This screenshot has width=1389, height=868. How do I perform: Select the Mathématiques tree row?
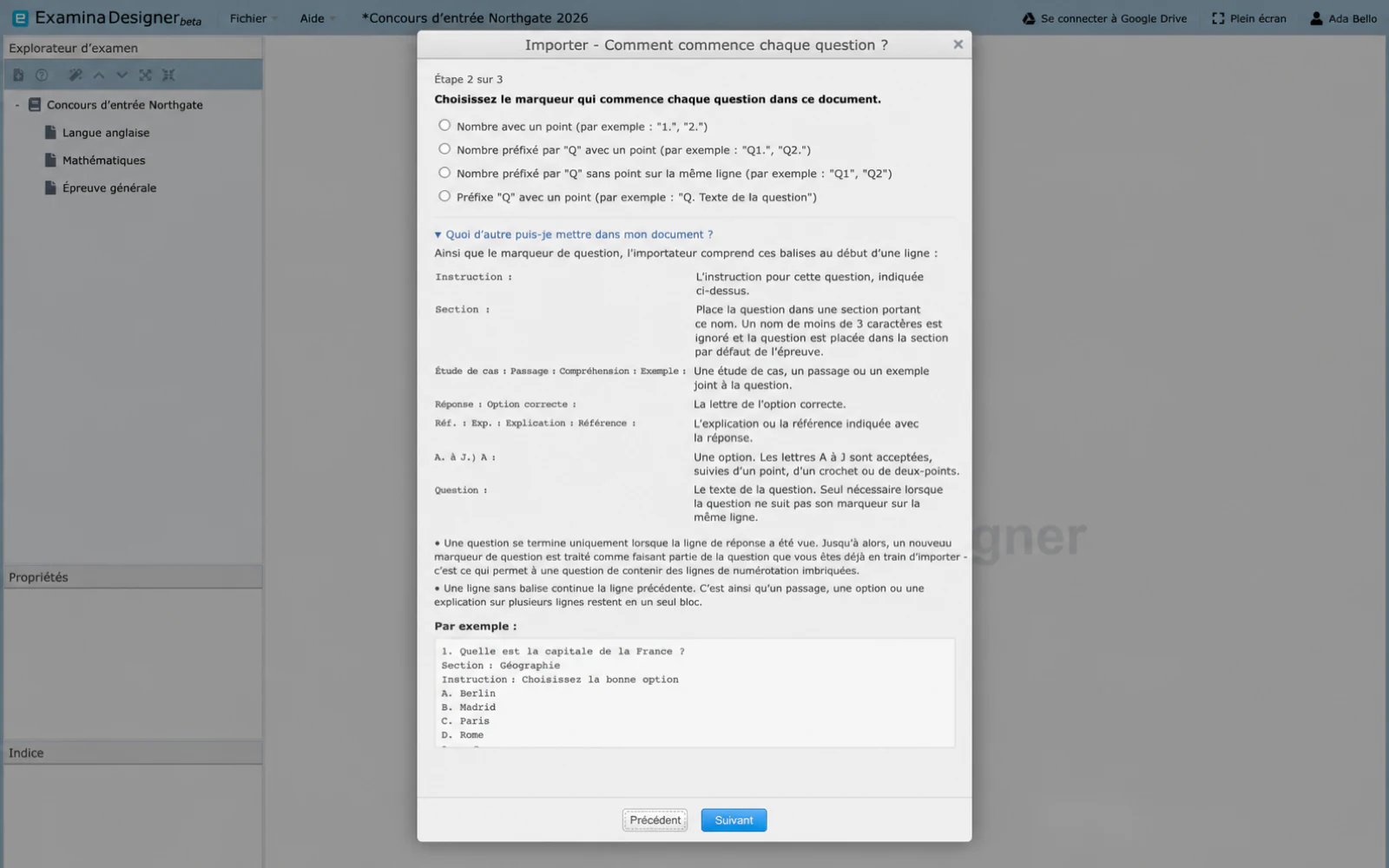(x=133, y=160)
